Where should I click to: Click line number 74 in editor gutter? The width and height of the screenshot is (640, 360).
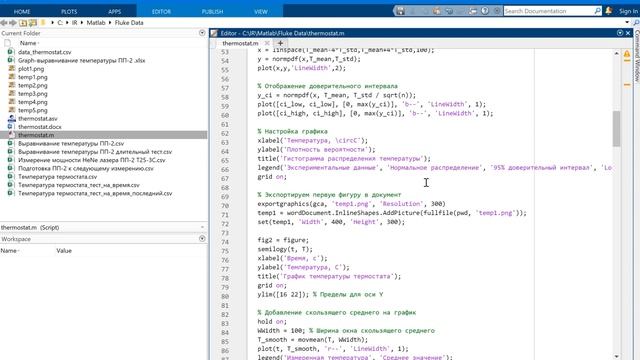tap(225, 242)
